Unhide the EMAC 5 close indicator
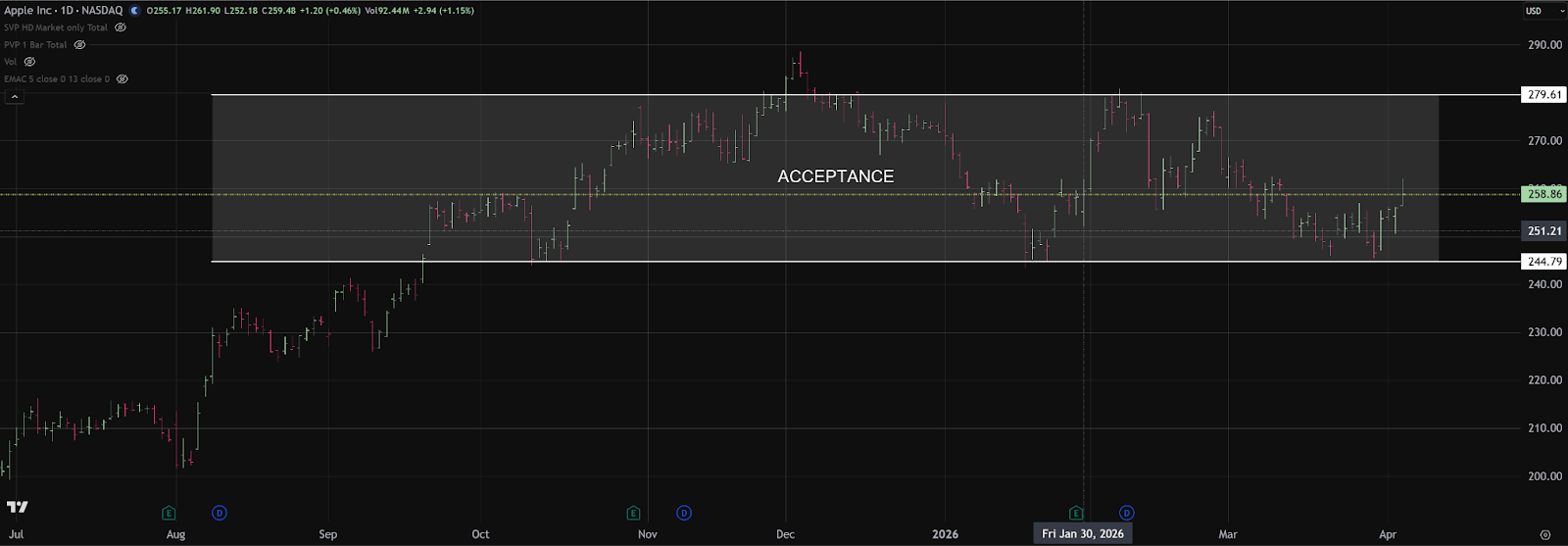The image size is (1568, 546). [122, 78]
